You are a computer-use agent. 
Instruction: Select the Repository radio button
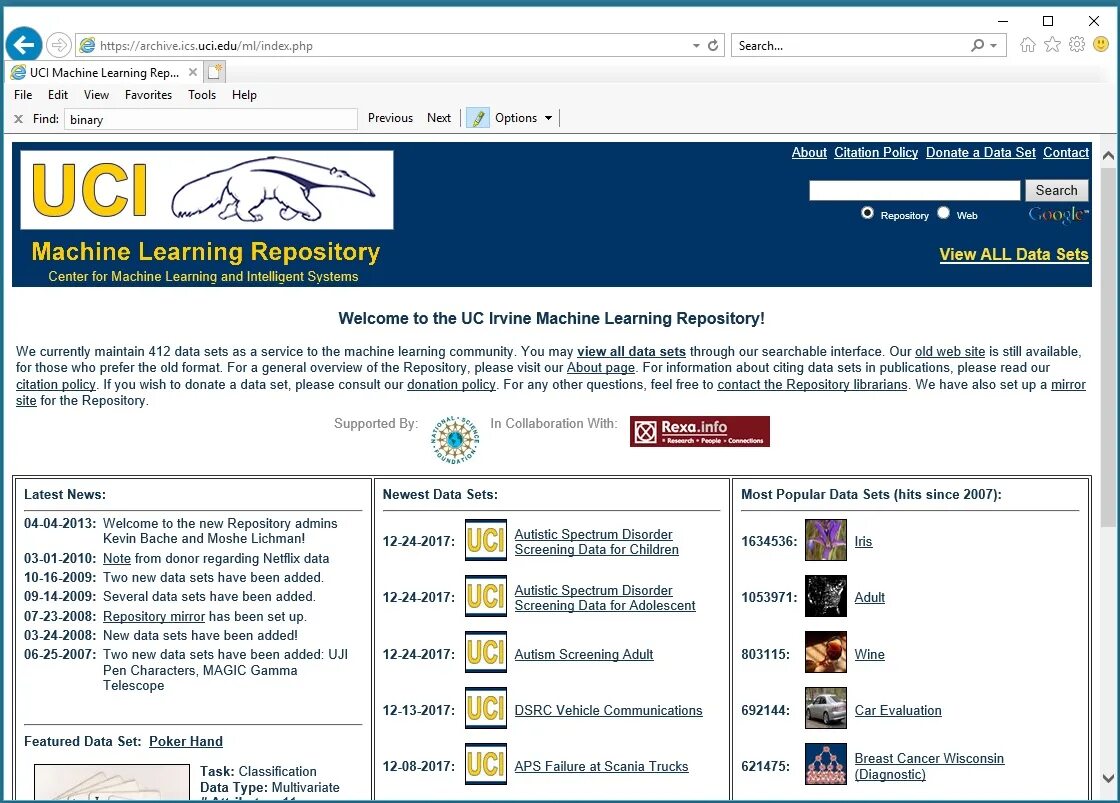pyautogui.click(x=867, y=213)
